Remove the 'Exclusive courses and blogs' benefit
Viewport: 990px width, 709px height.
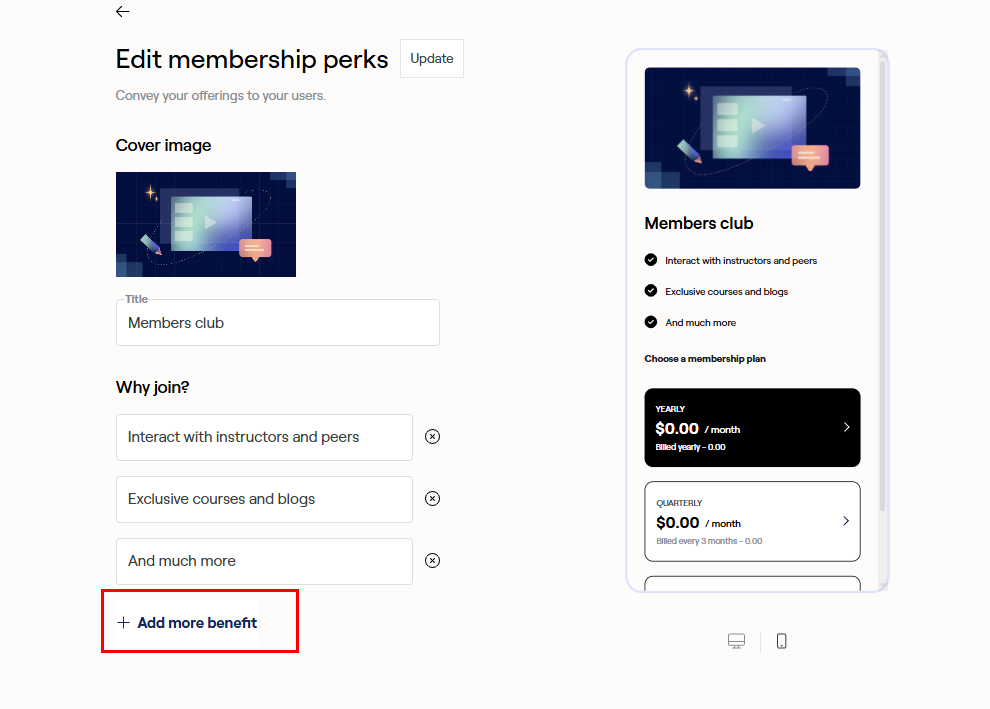[432, 499]
